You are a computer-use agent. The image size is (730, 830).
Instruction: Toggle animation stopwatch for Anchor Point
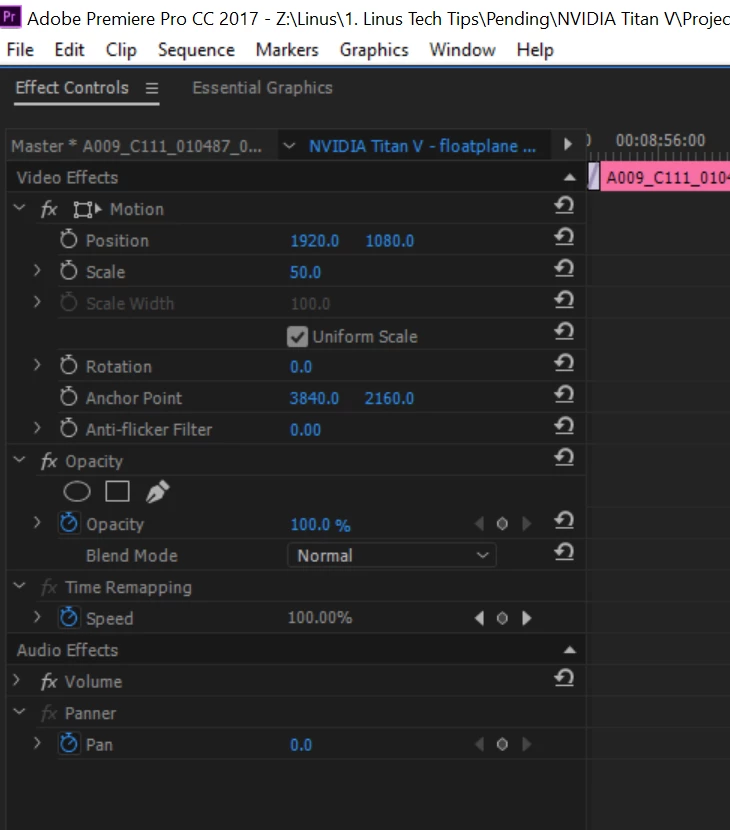tap(68, 396)
